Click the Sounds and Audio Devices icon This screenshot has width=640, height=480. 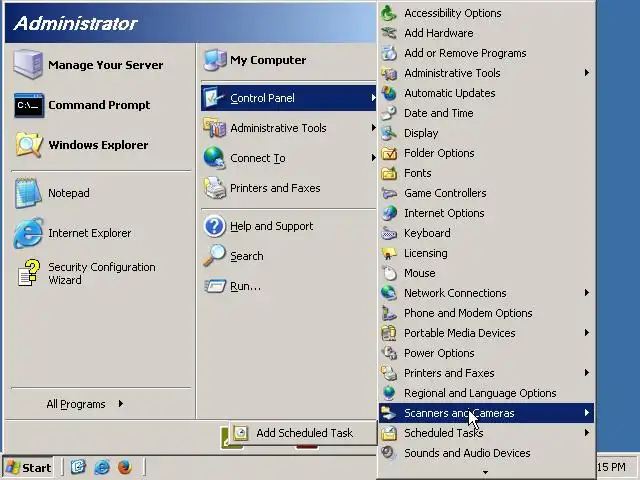click(389, 453)
